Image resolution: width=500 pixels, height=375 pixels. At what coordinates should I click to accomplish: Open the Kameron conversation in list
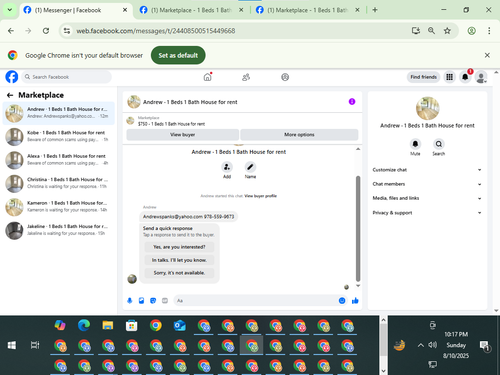tap(59, 207)
